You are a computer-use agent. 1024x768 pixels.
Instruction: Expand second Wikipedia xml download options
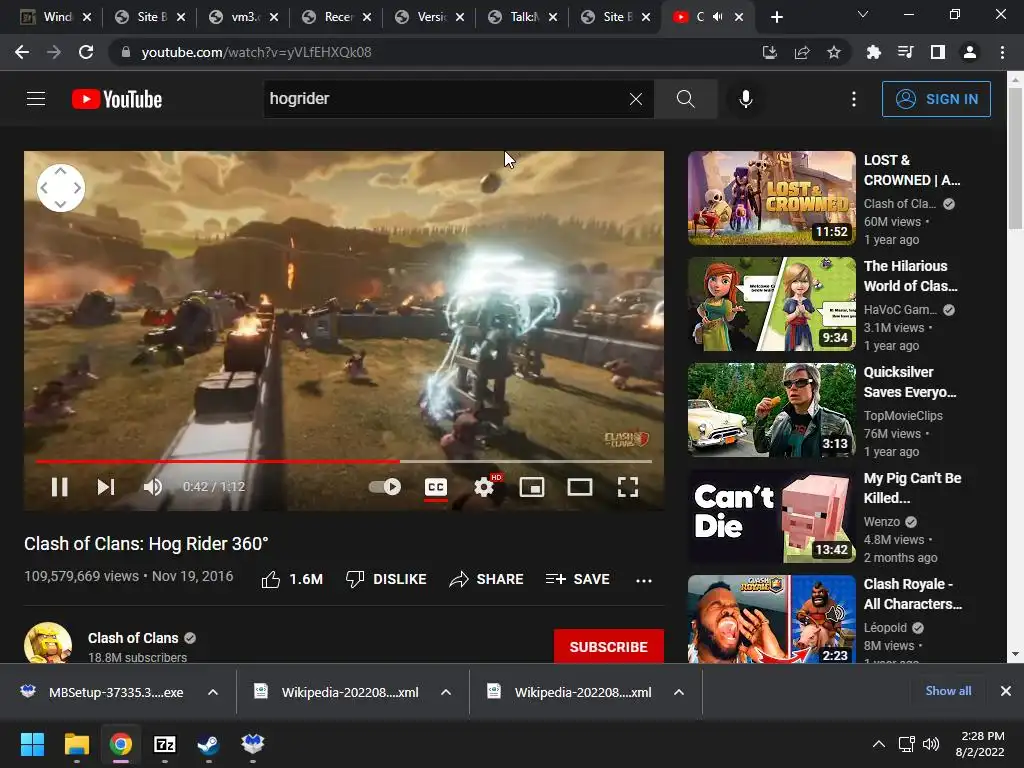point(679,692)
